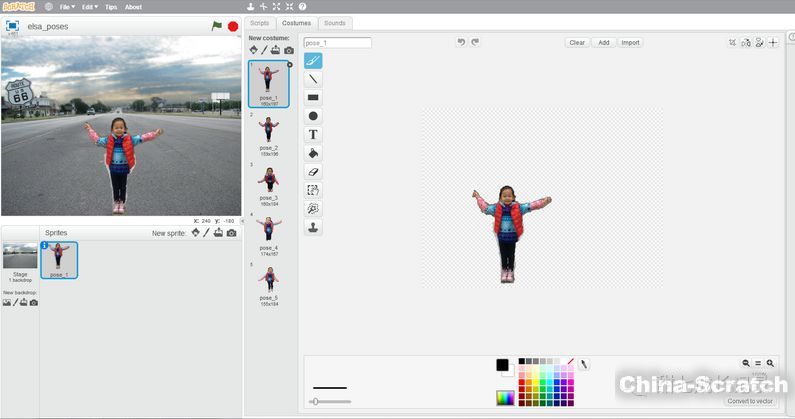Activate the Text tool

313,135
